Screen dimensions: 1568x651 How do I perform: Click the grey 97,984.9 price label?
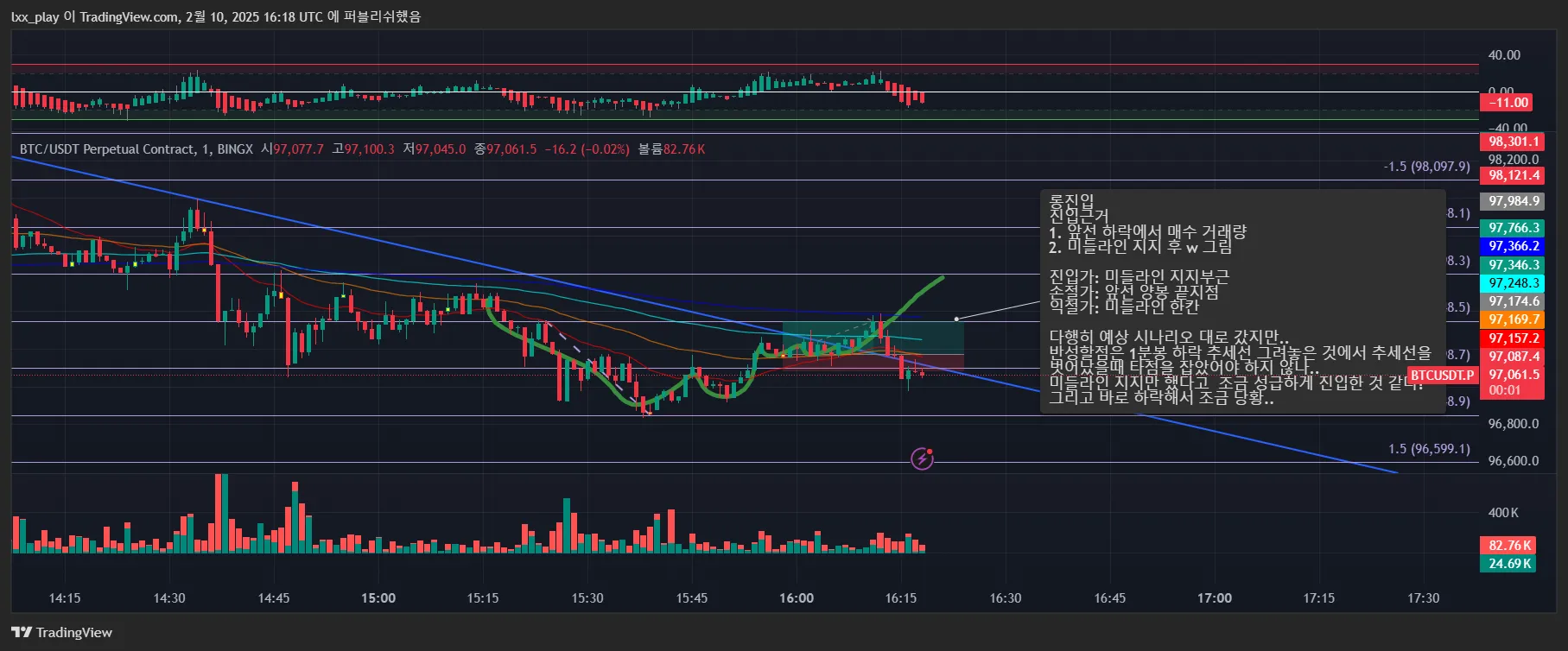[x=1514, y=201]
